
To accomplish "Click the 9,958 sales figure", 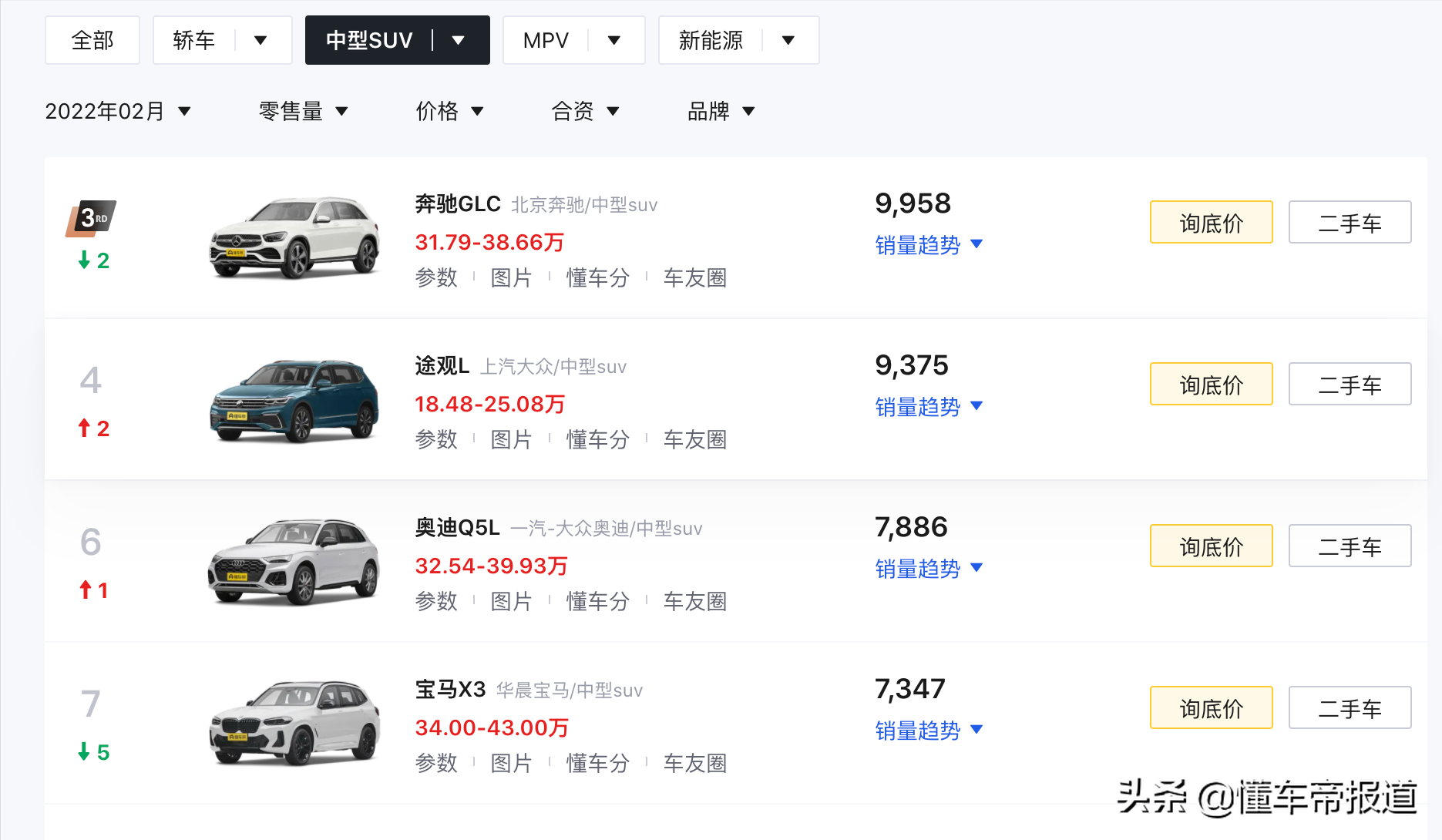I will (913, 203).
